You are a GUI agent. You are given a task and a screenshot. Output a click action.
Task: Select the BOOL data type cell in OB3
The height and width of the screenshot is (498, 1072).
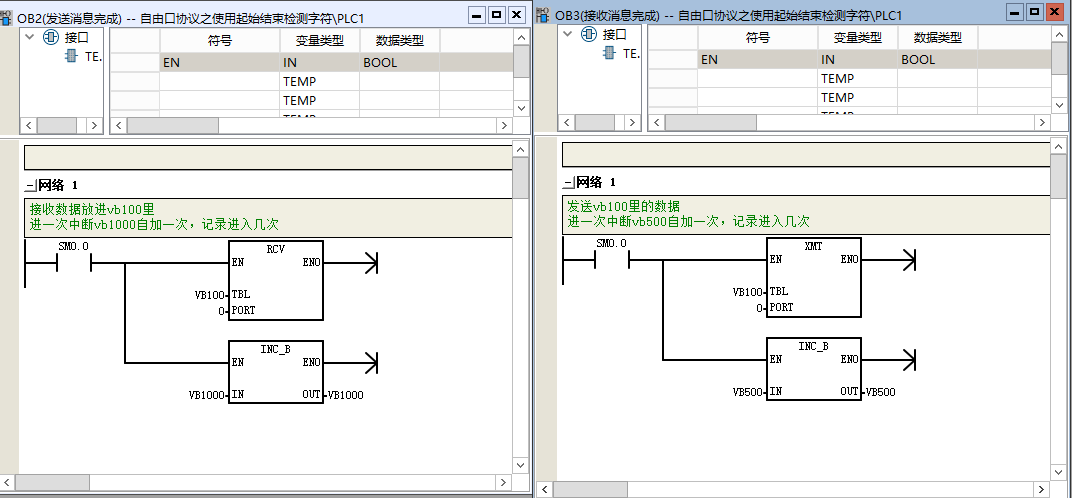pyautogui.click(x=938, y=60)
